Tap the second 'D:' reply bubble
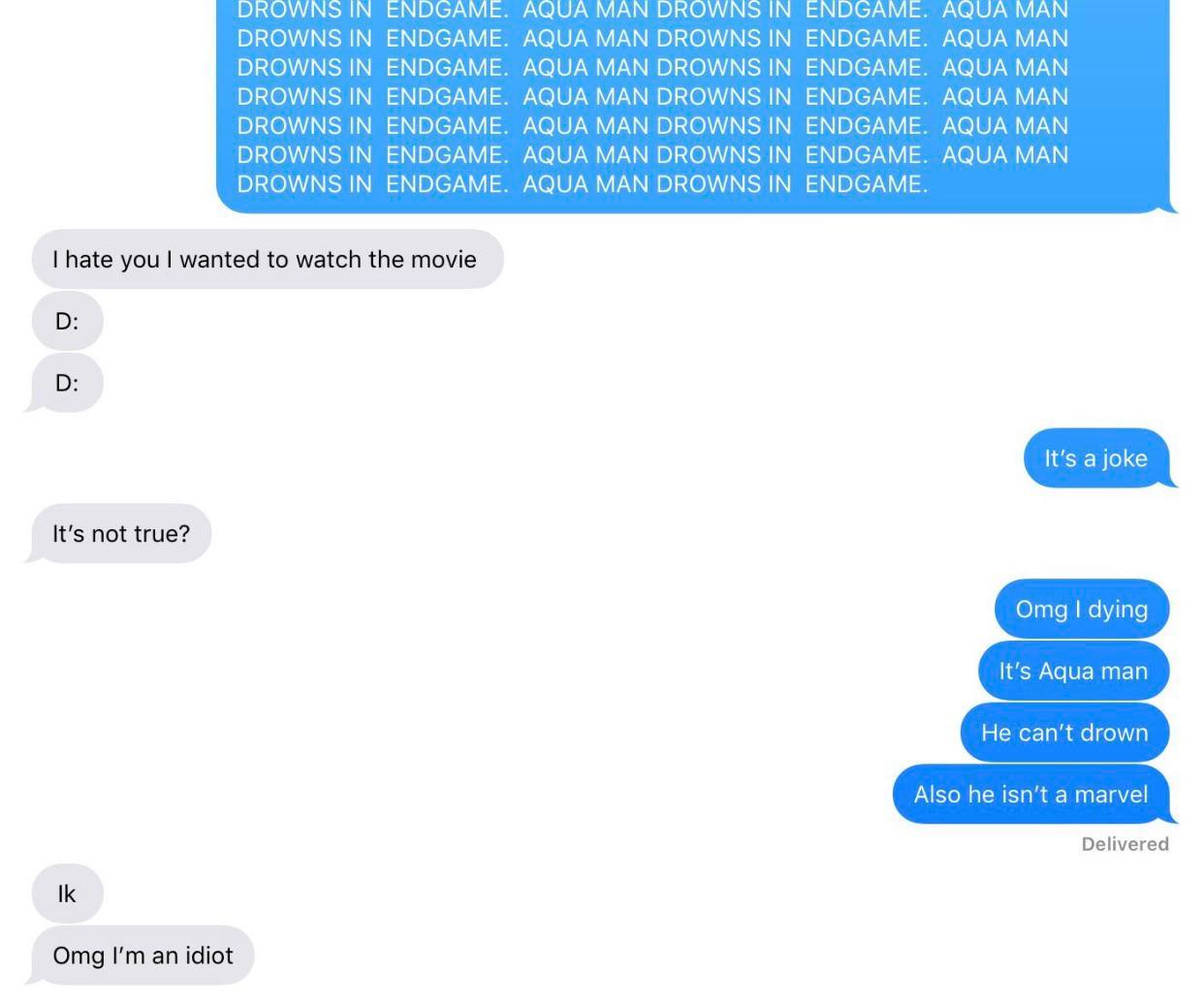1204x1004 pixels. (65, 383)
